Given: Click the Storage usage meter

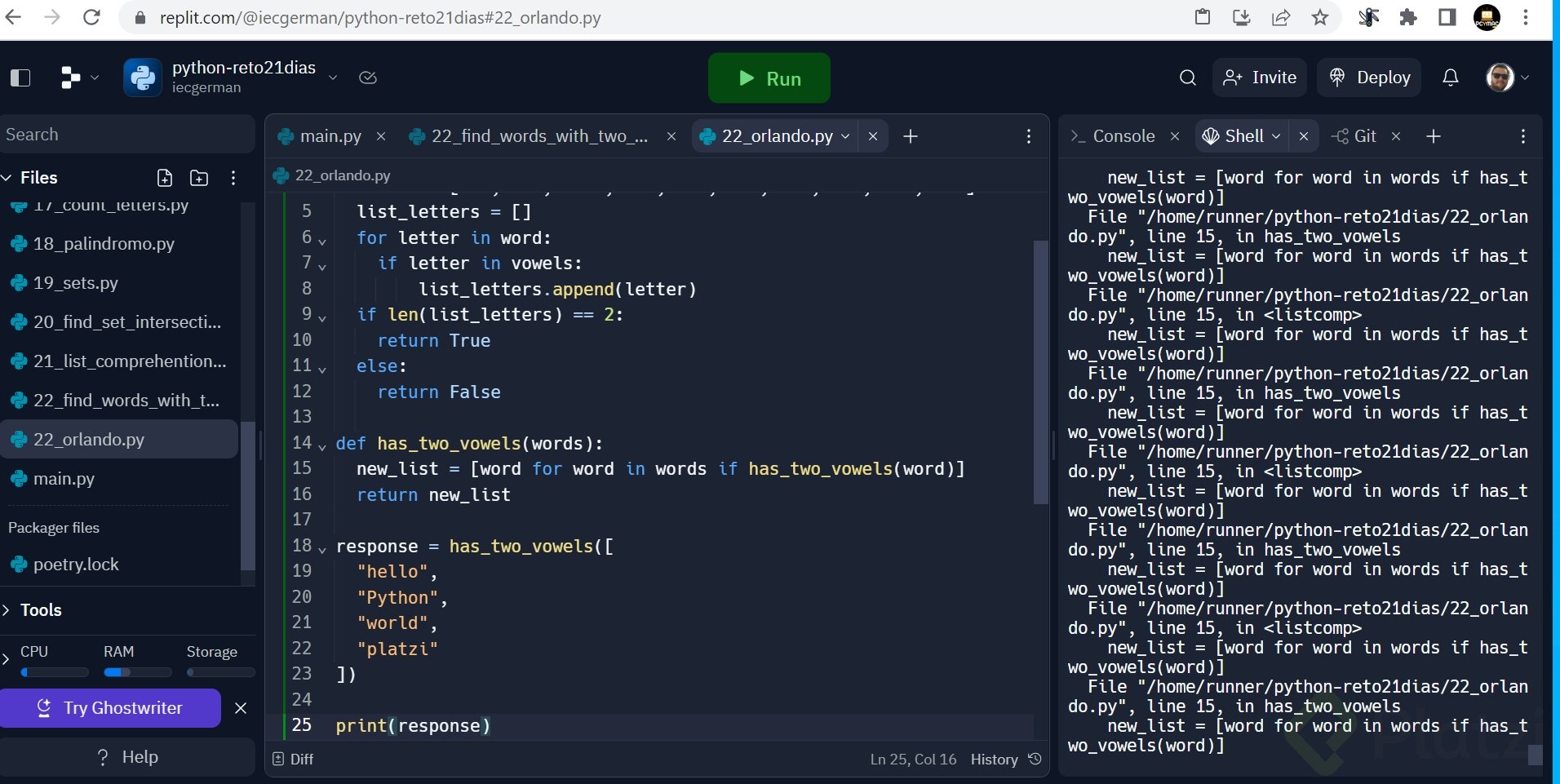Looking at the screenshot, I should pyautogui.click(x=221, y=672).
